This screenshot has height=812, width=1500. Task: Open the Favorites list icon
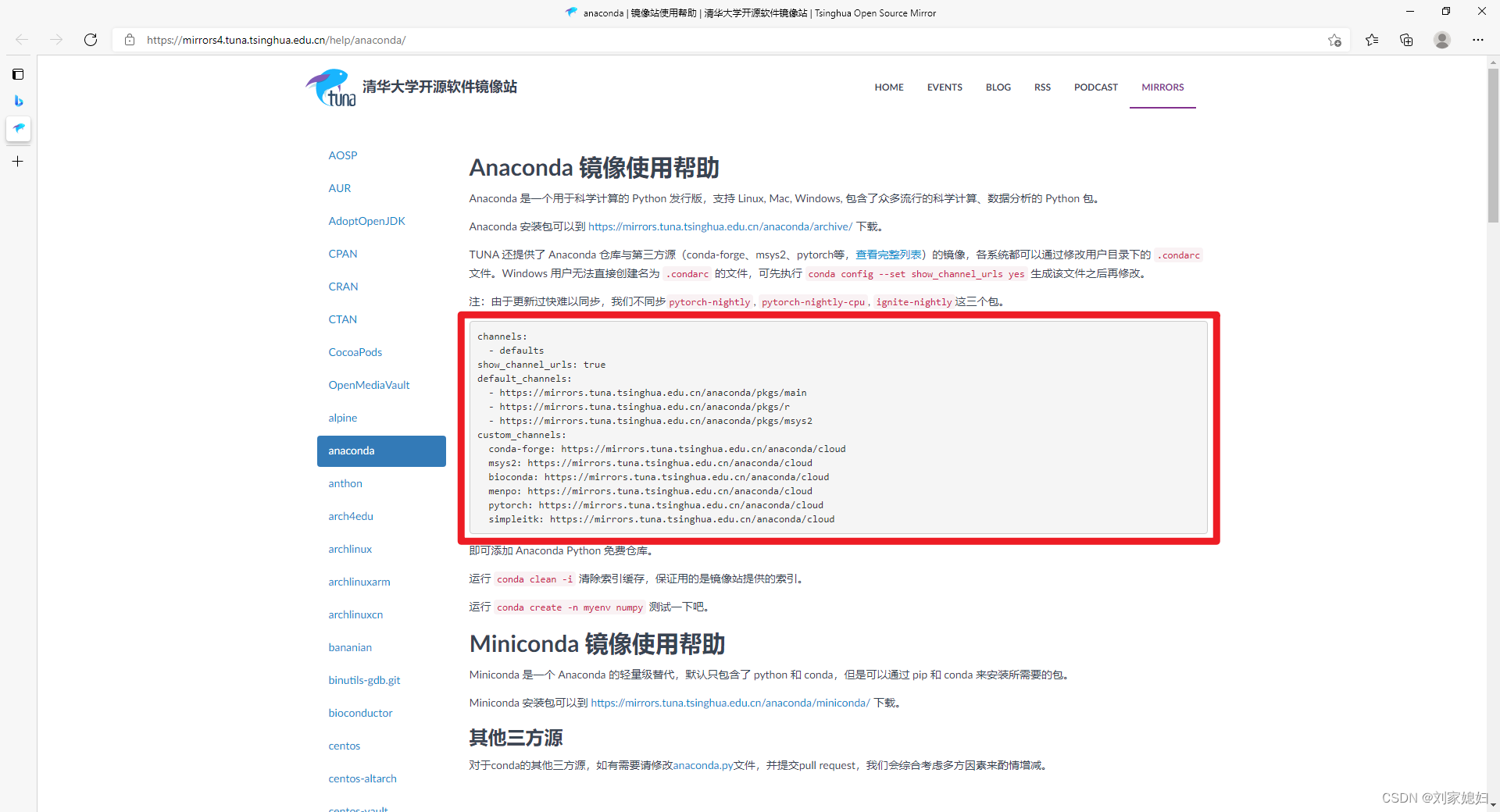pyautogui.click(x=1372, y=40)
